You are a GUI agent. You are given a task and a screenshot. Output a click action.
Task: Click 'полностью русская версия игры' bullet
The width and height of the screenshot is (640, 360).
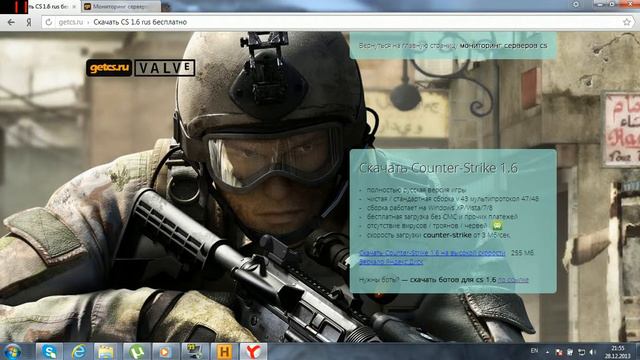pyautogui.click(x=416, y=190)
